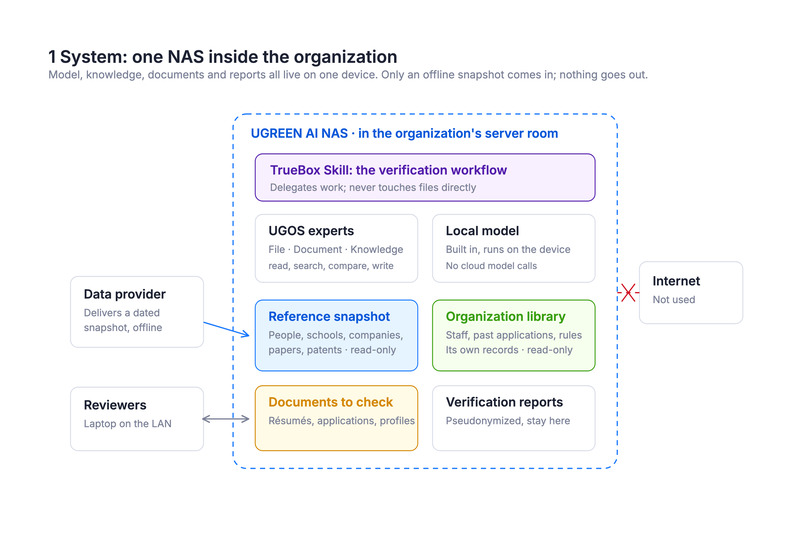806x537 pixels.
Task: Click the "Not used" label under Internet
Action: (x=674, y=300)
